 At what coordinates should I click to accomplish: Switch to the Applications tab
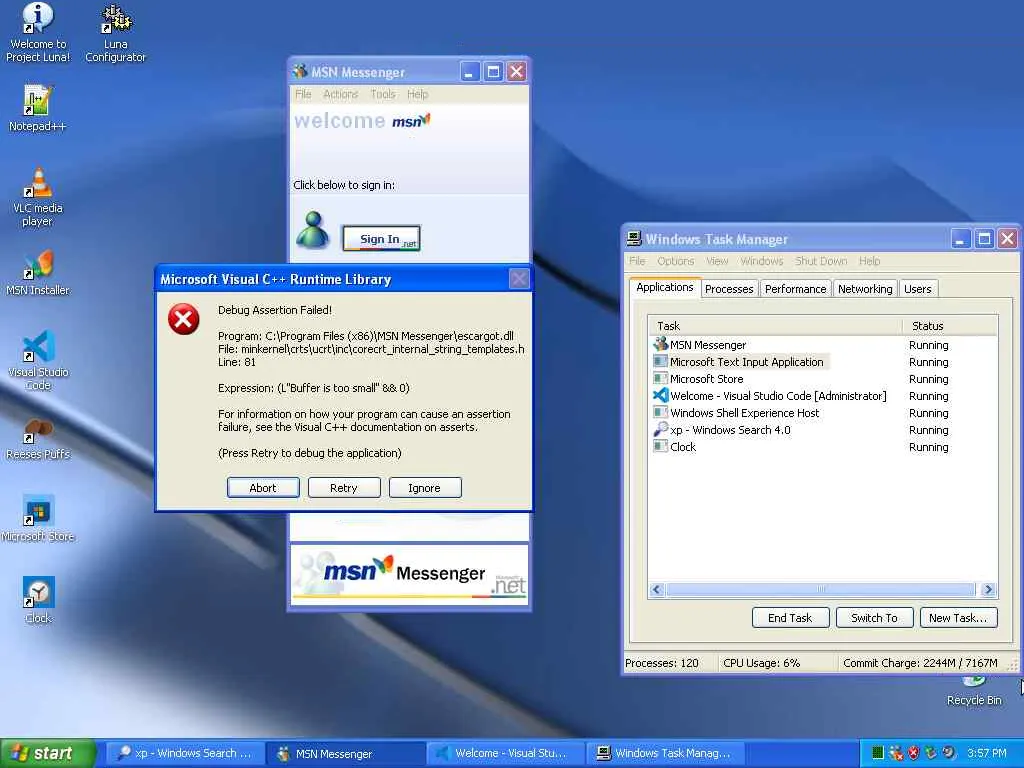[665, 287]
